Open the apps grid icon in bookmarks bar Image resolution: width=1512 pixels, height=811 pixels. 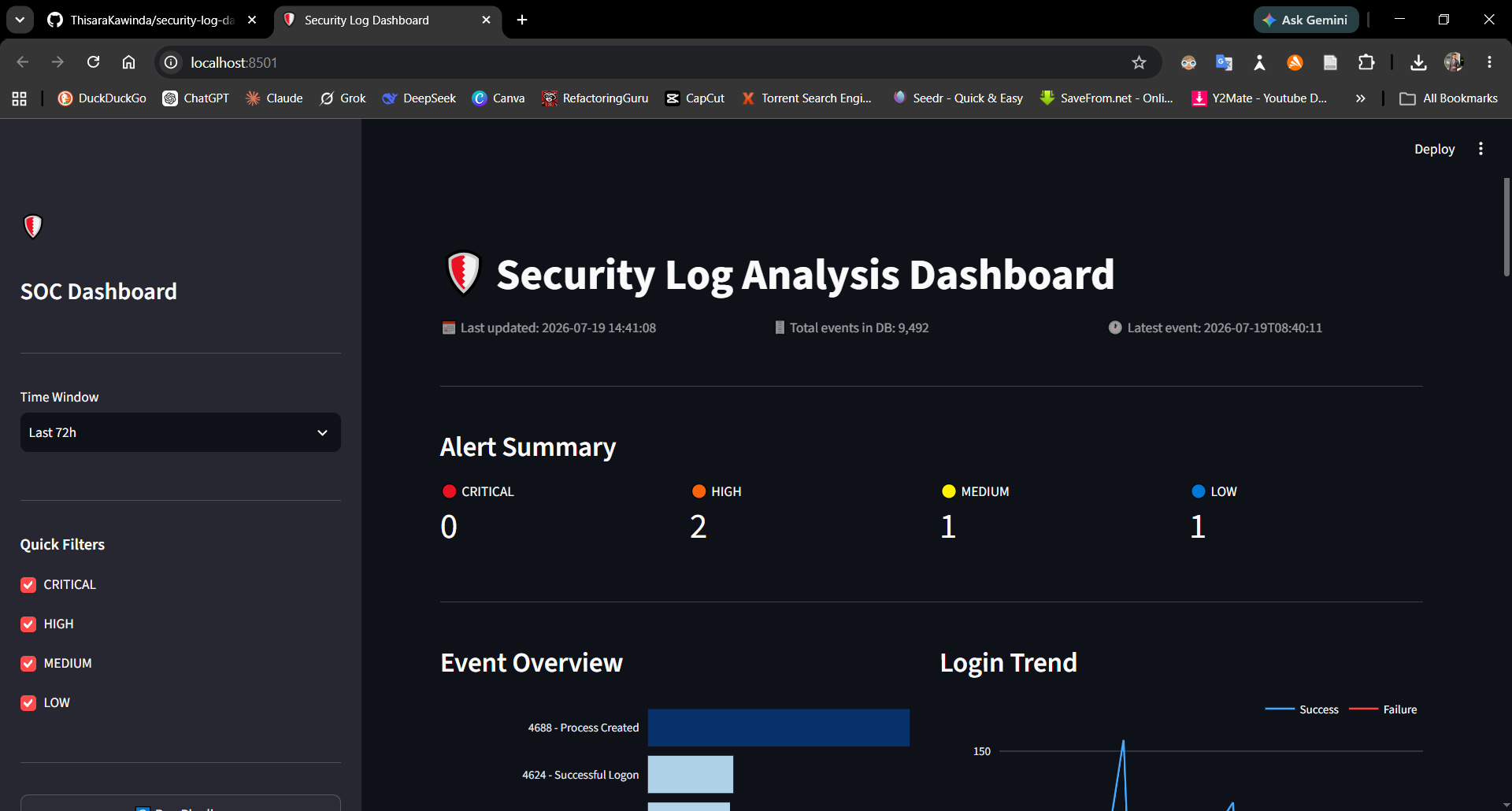20,98
